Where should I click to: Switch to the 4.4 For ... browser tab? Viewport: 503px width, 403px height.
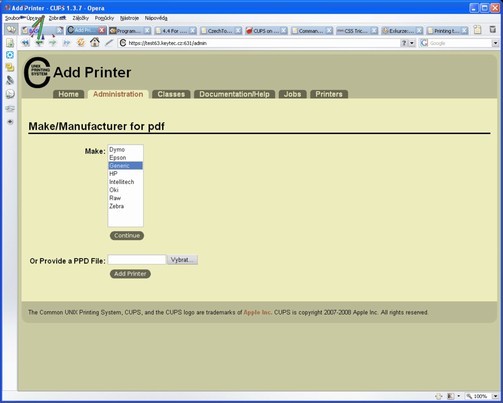click(175, 31)
